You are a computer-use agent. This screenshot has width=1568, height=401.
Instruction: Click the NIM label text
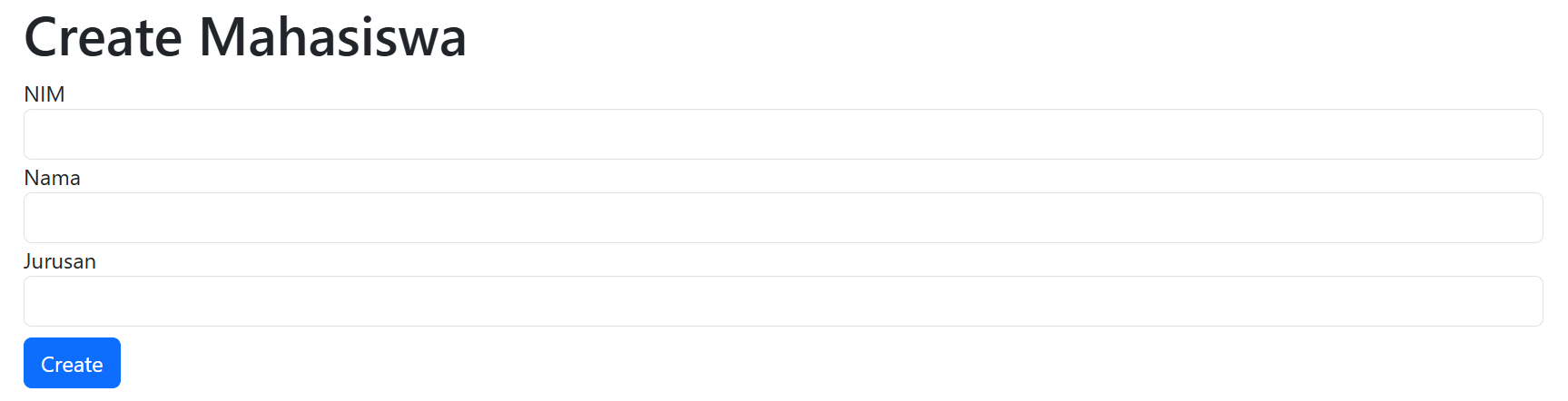click(44, 94)
